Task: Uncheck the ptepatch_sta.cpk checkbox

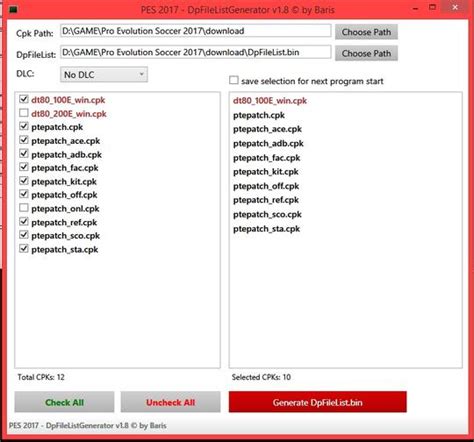Action: click(x=24, y=248)
